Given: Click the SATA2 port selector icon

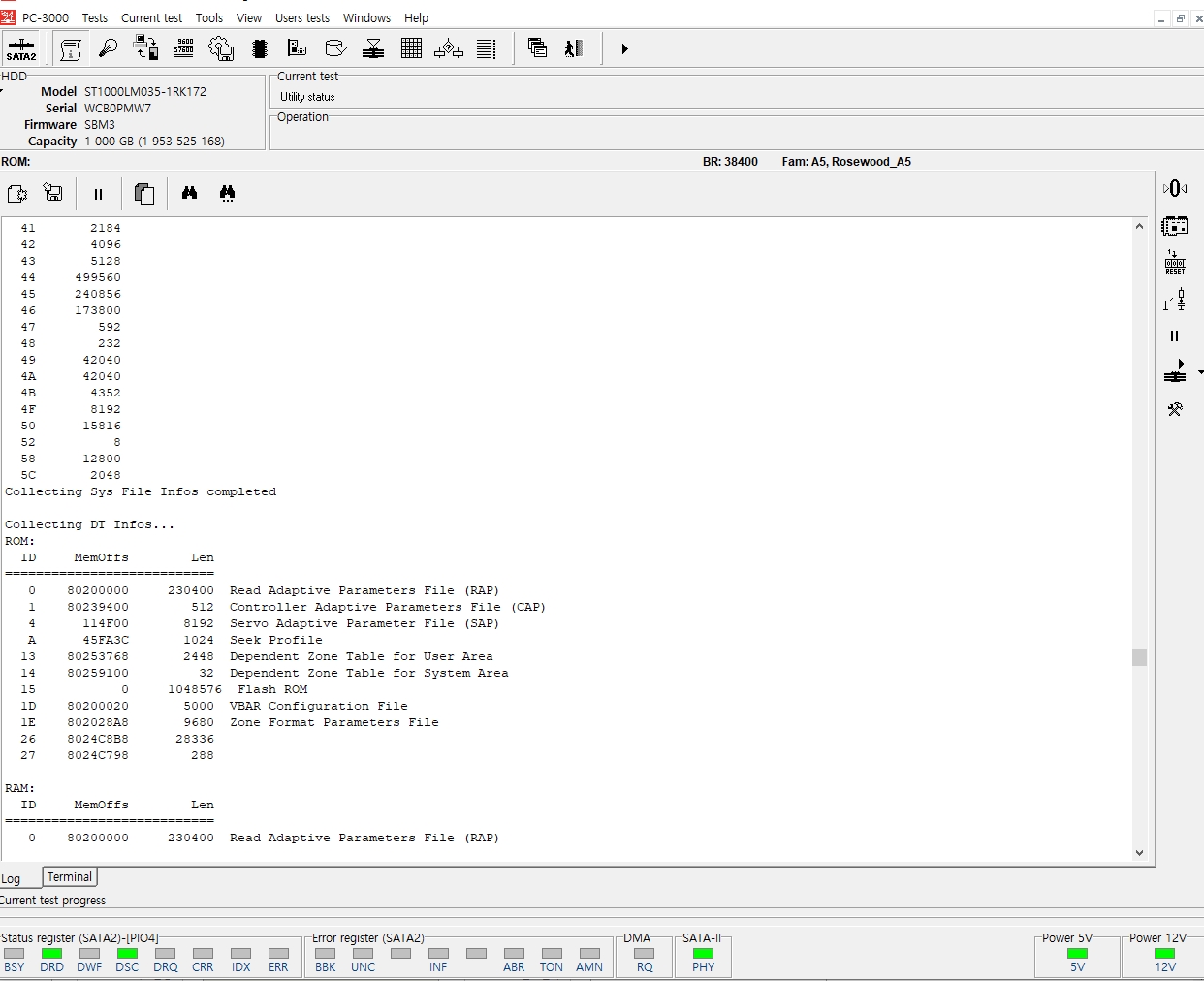Looking at the screenshot, I should (x=21, y=48).
